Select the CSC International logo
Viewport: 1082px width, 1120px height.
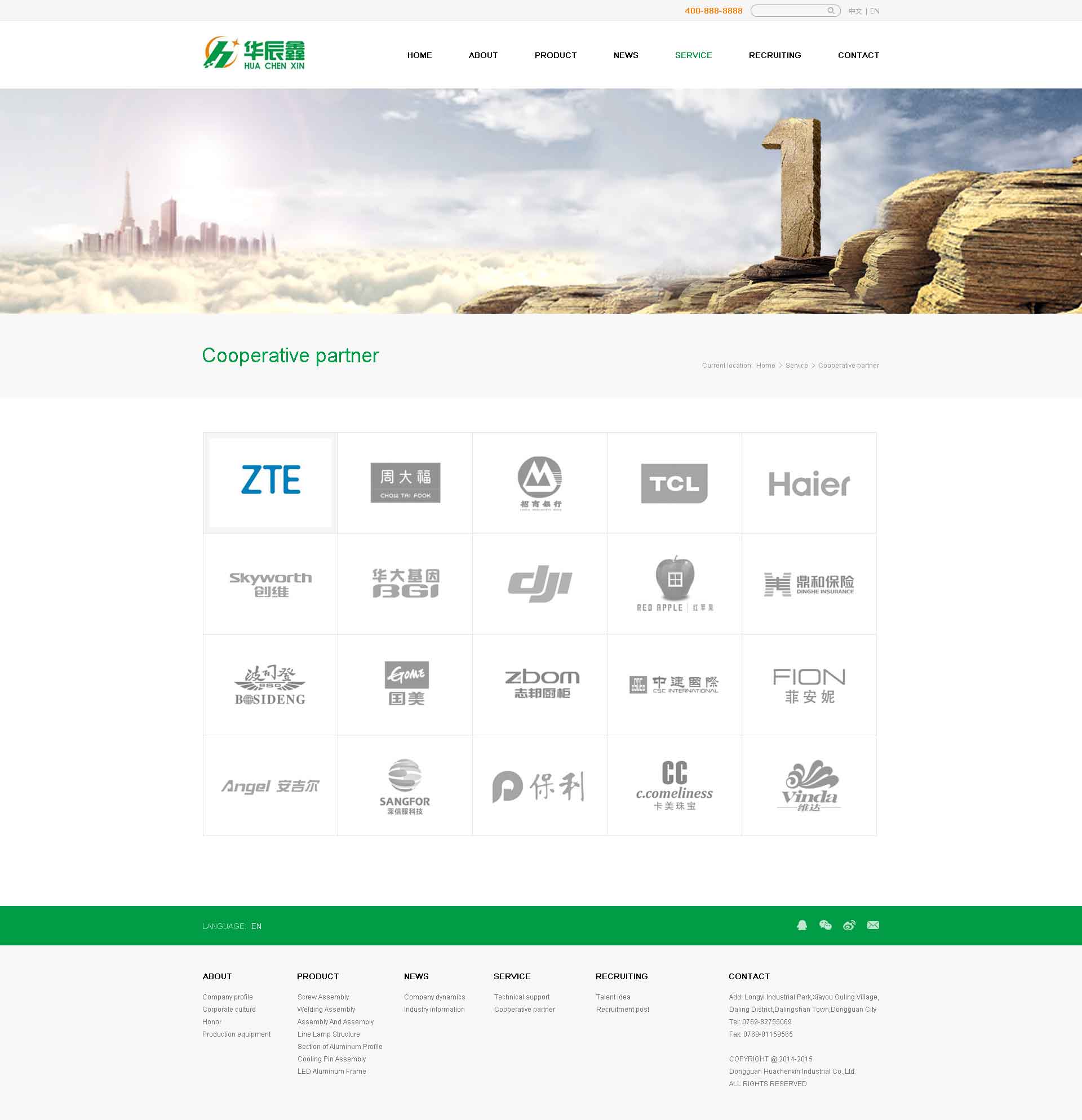coord(675,685)
